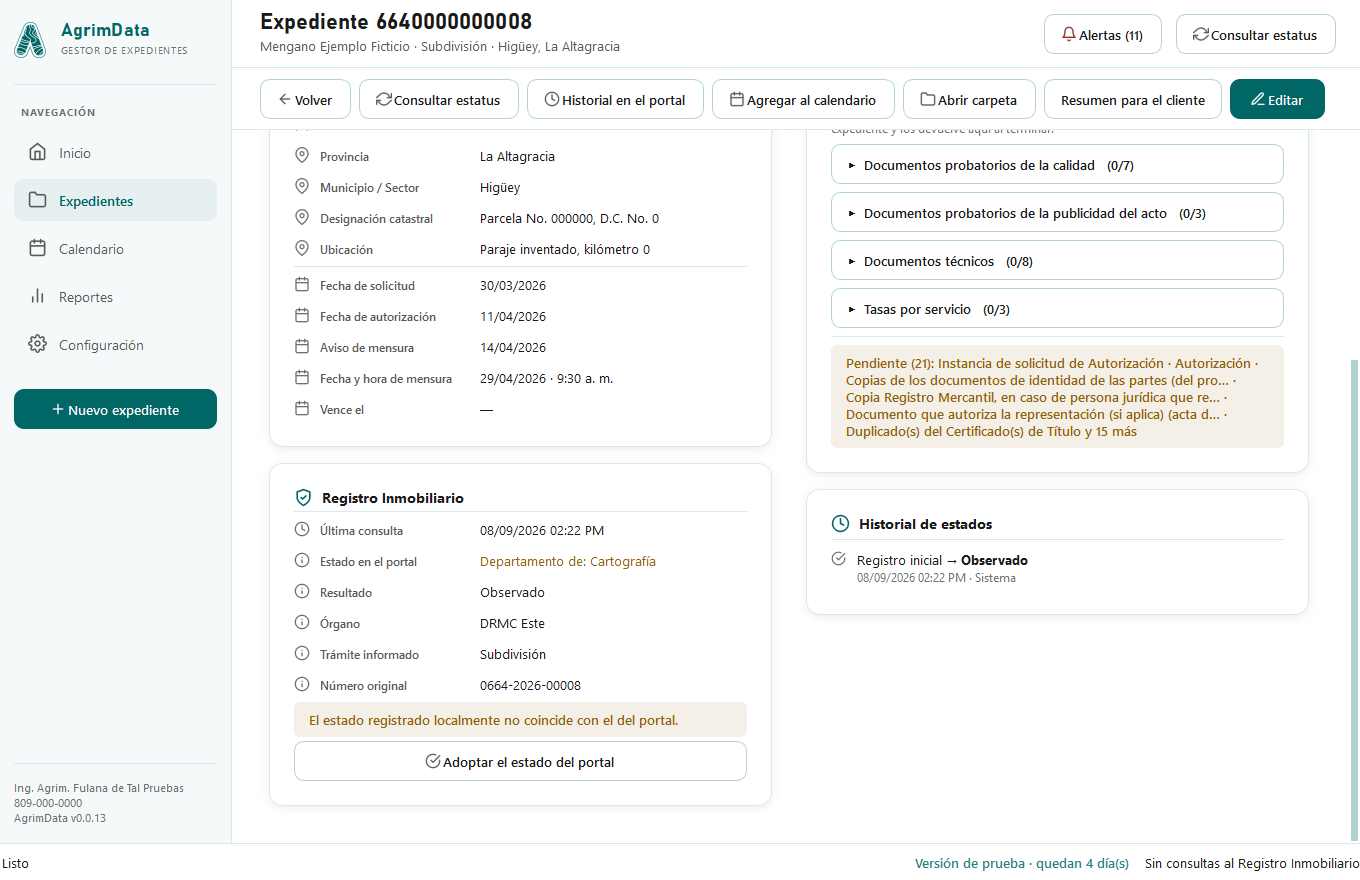Open Calendario from the sidebar

tap(115, 249)
